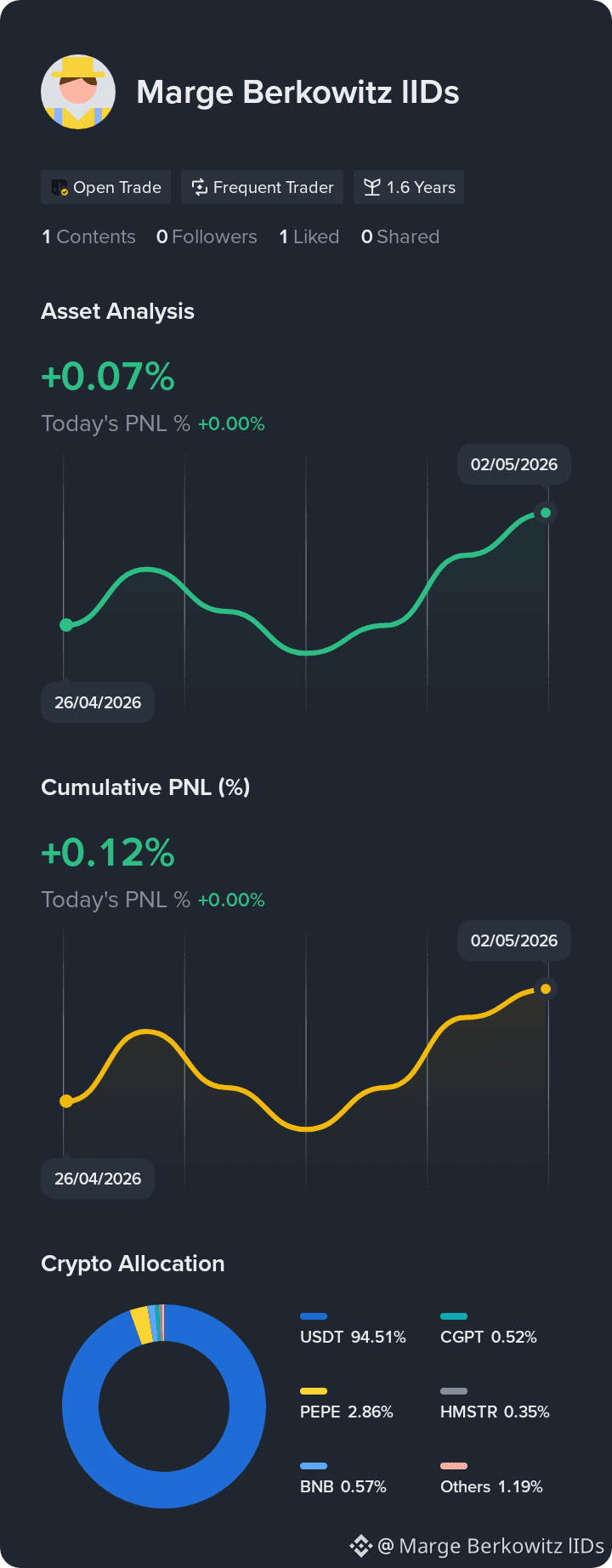Image resolution: width=612 pixels, height=1568 pixels.
Task: Click the Open Trade badge icon
Action: click(x=59, y=188)
